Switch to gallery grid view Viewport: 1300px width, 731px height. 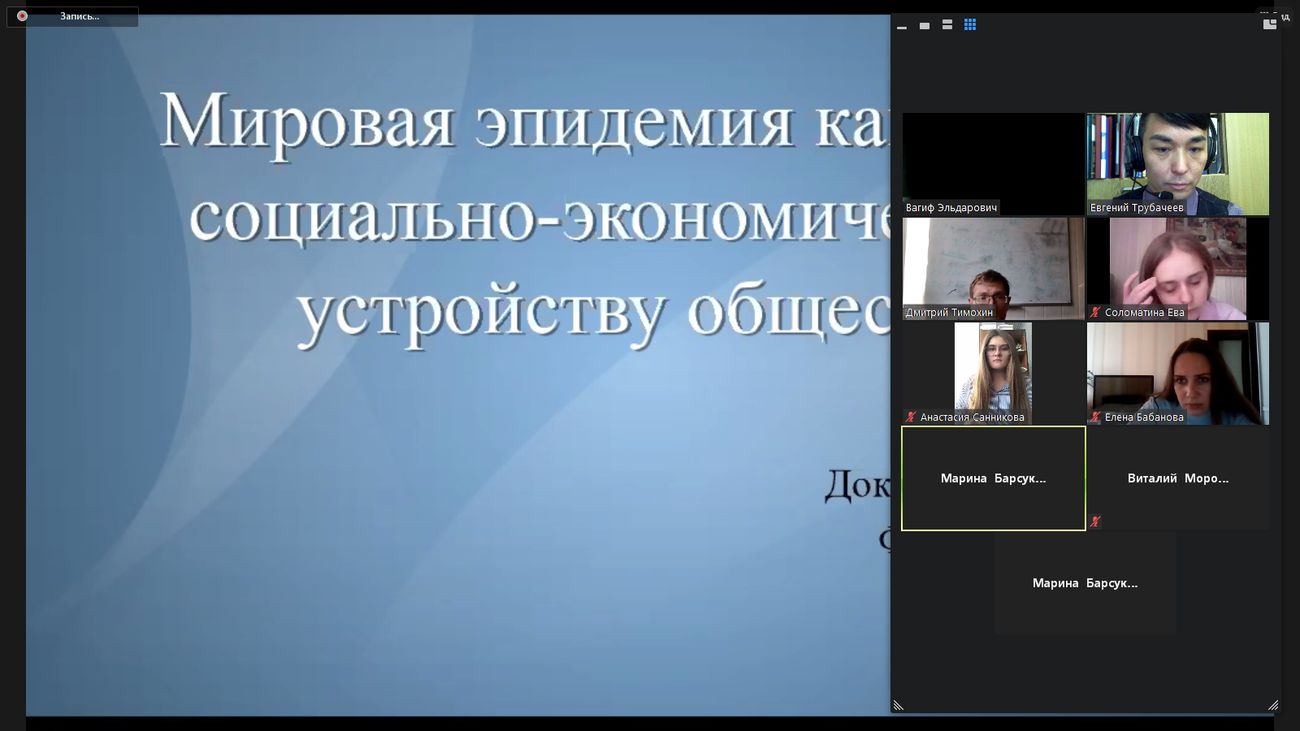970,25
